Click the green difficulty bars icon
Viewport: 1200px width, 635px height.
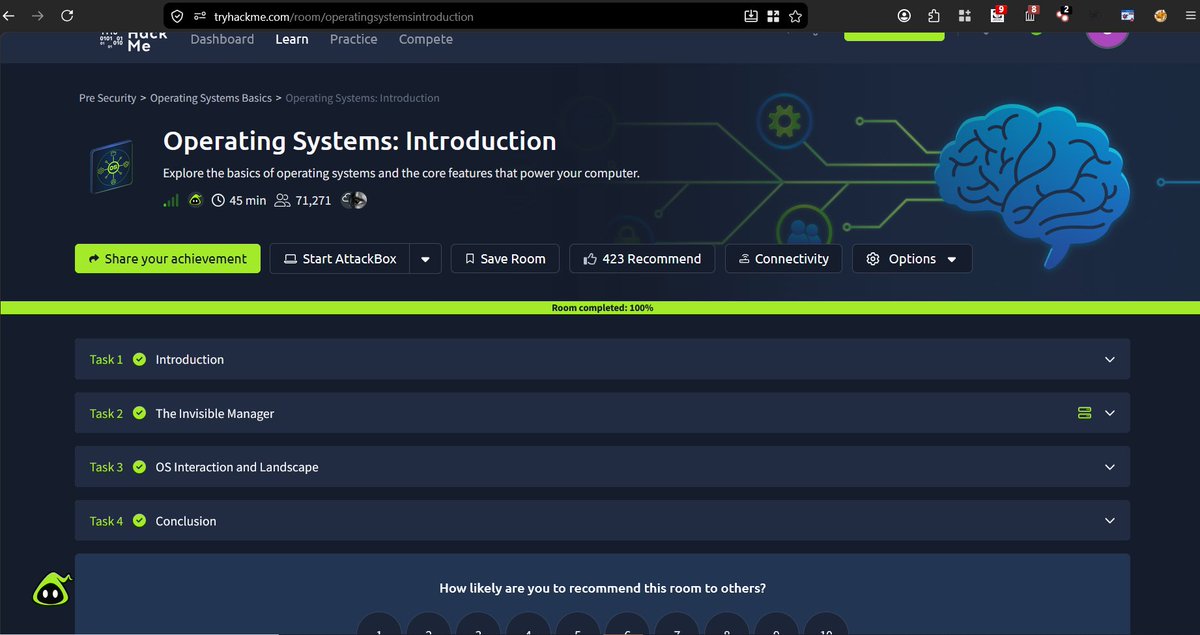(171, 200)
